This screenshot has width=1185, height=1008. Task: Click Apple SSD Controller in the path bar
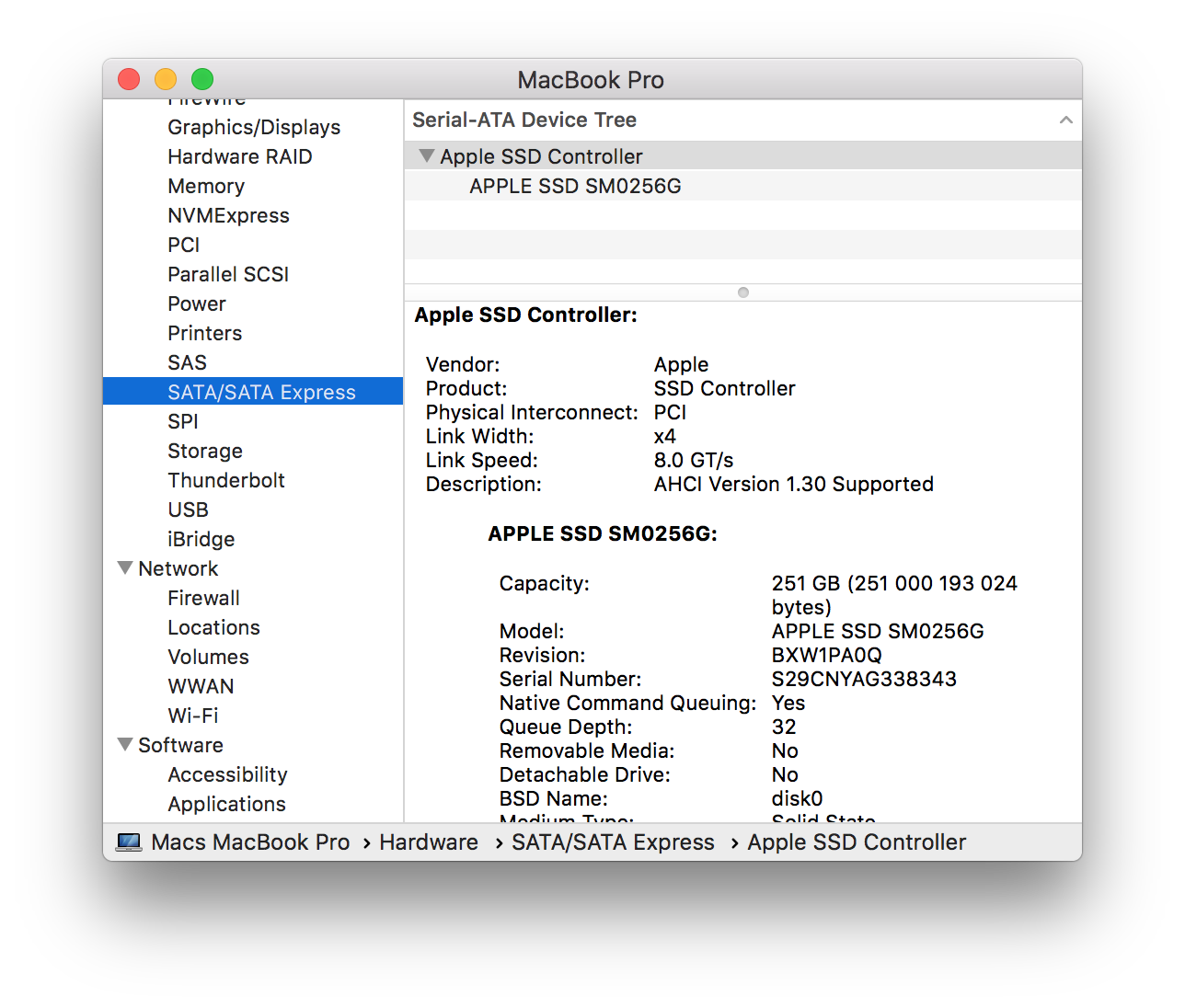[857, 842]
